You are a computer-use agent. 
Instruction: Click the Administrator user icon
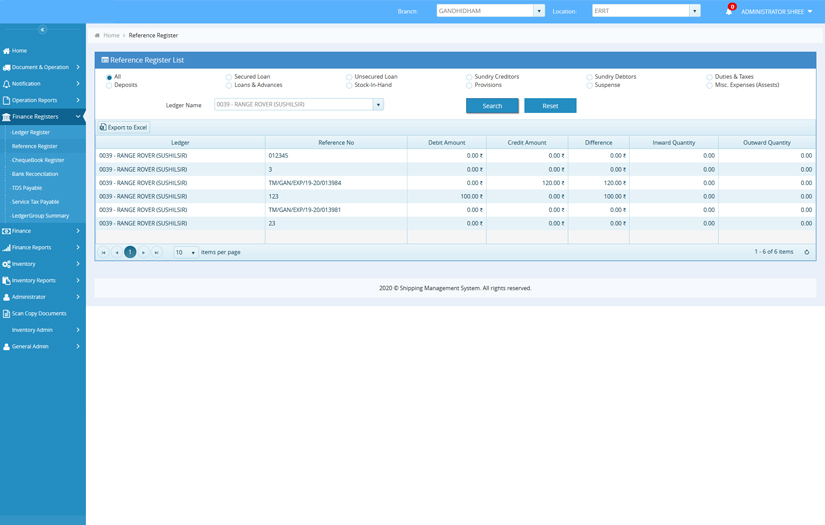tap(6, 297)
